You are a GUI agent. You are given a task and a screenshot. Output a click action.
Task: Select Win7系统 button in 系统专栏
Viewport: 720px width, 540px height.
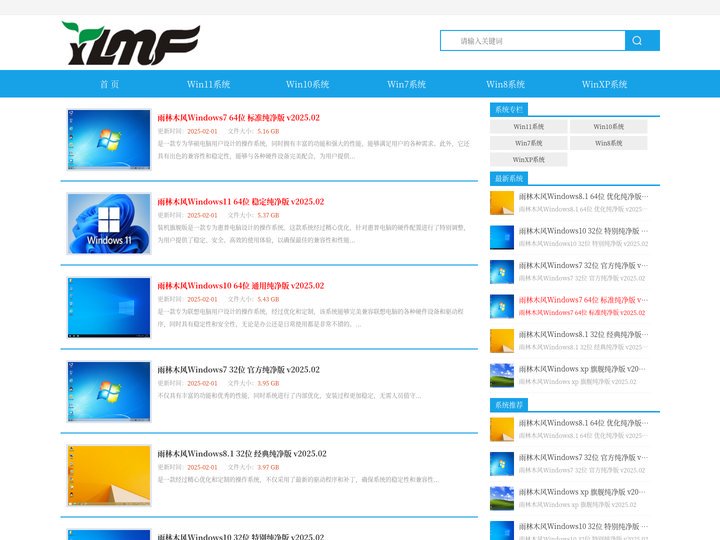click(529, 143)
